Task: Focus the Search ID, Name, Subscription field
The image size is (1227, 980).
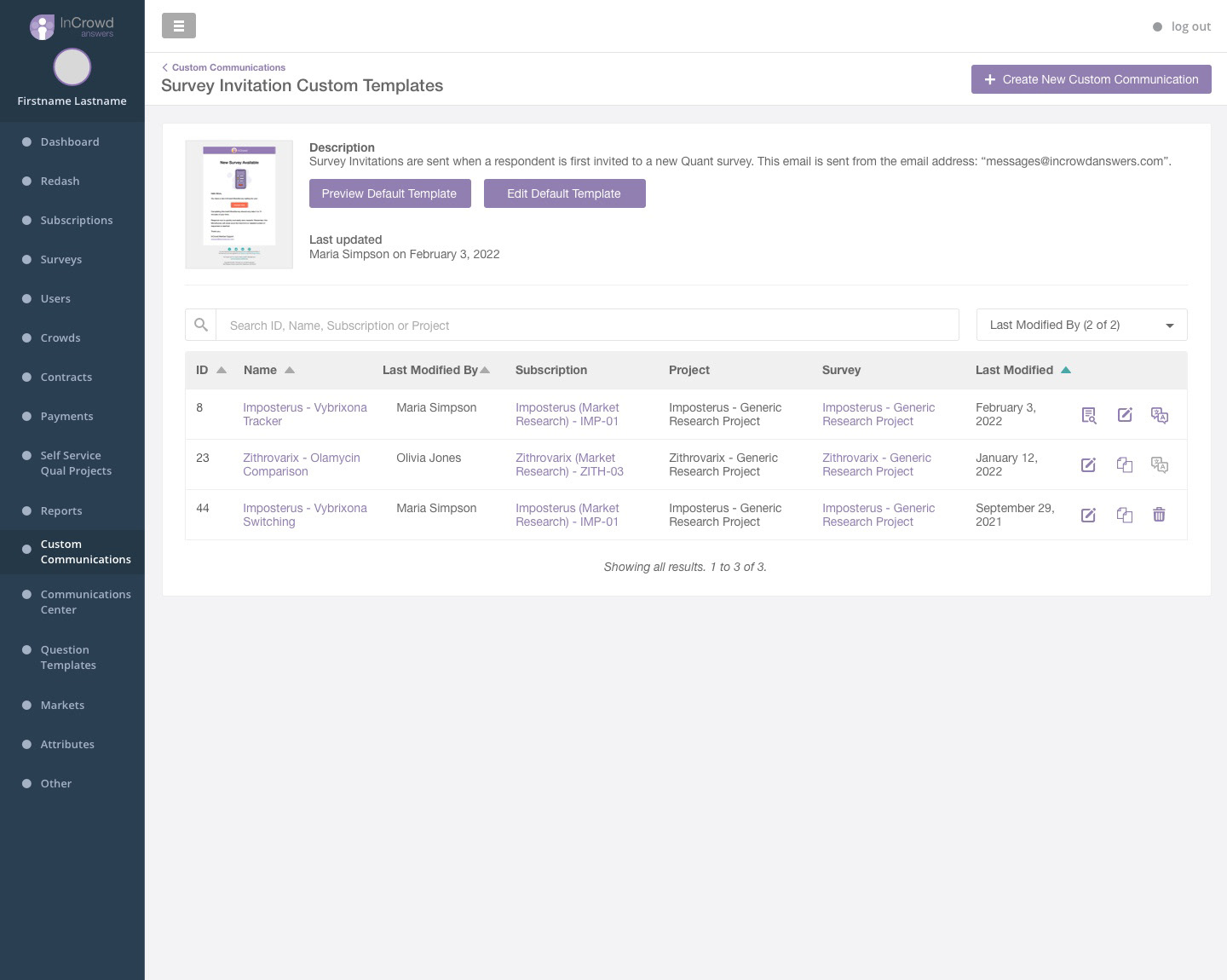Action: pyautogui.click(x=588, y=325)
